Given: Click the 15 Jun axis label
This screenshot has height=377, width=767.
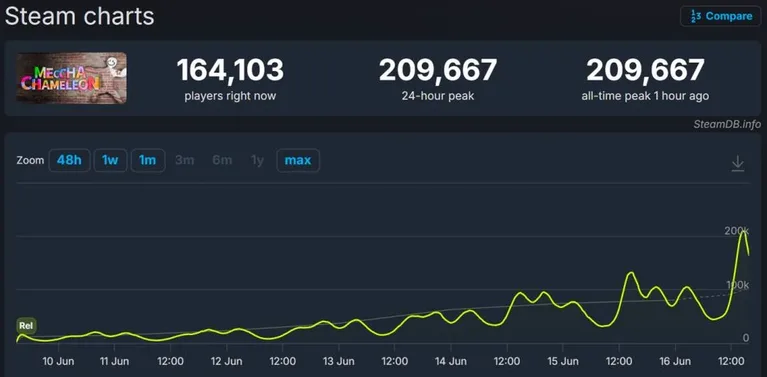Looking at the screenshot, I should pos(563,361).
